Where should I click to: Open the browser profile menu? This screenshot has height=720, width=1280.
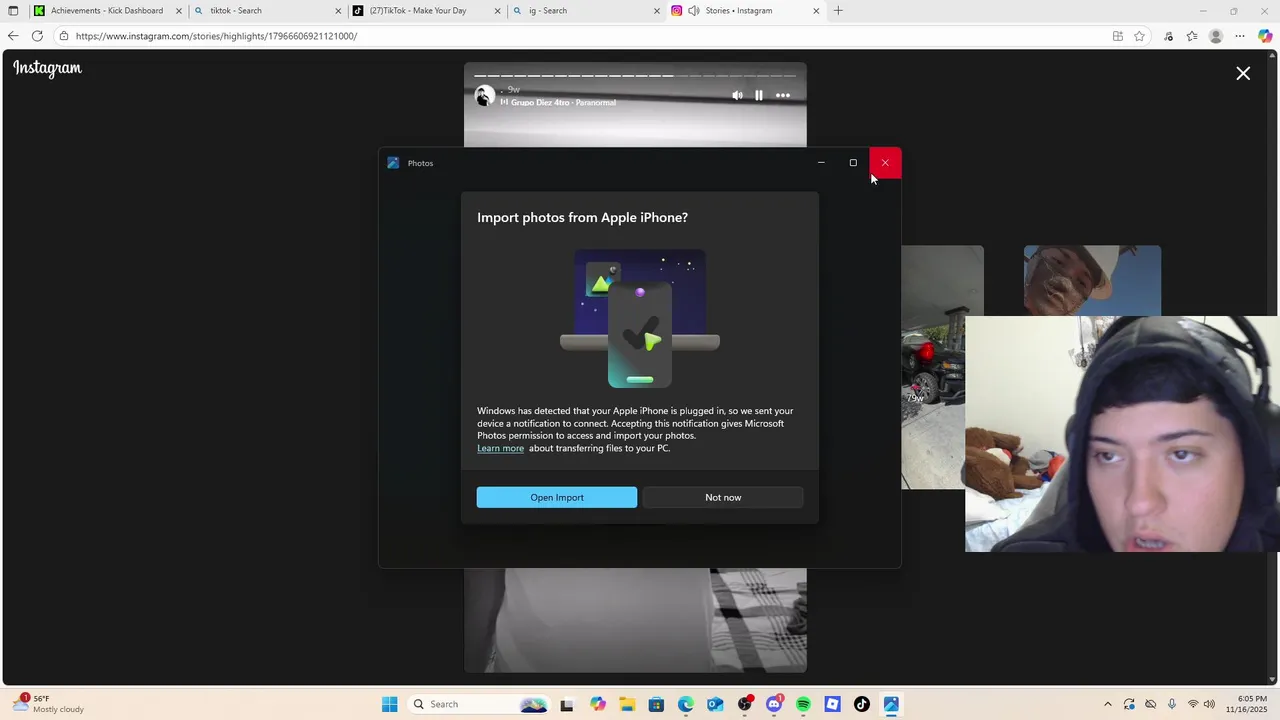(1216, 36)
